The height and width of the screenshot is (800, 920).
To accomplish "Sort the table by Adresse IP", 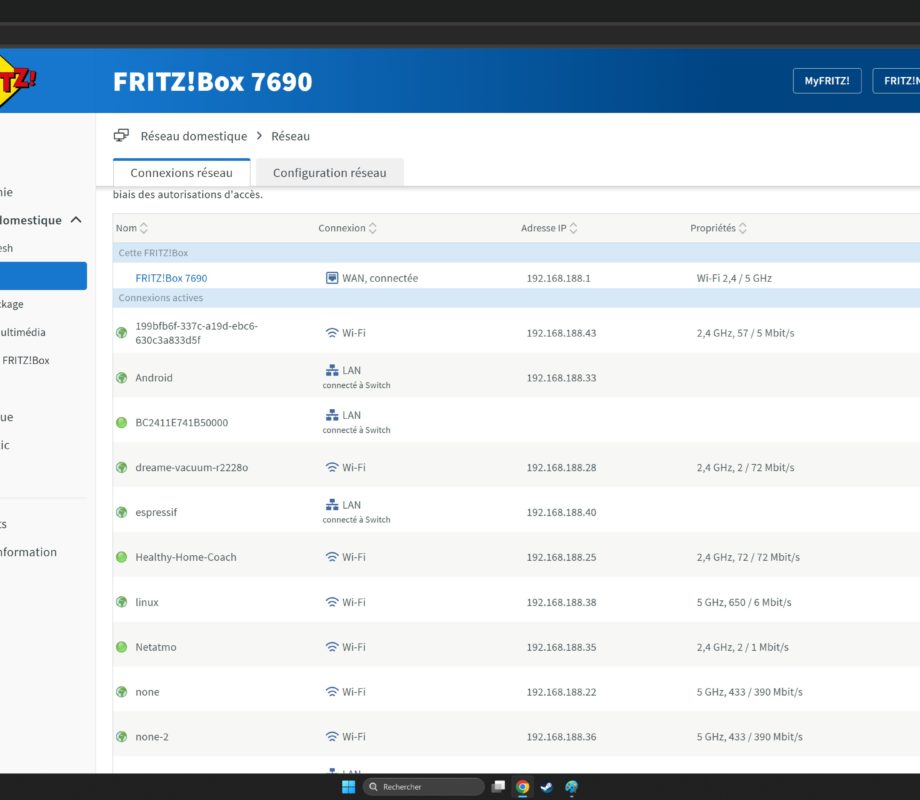I will 549,228.
